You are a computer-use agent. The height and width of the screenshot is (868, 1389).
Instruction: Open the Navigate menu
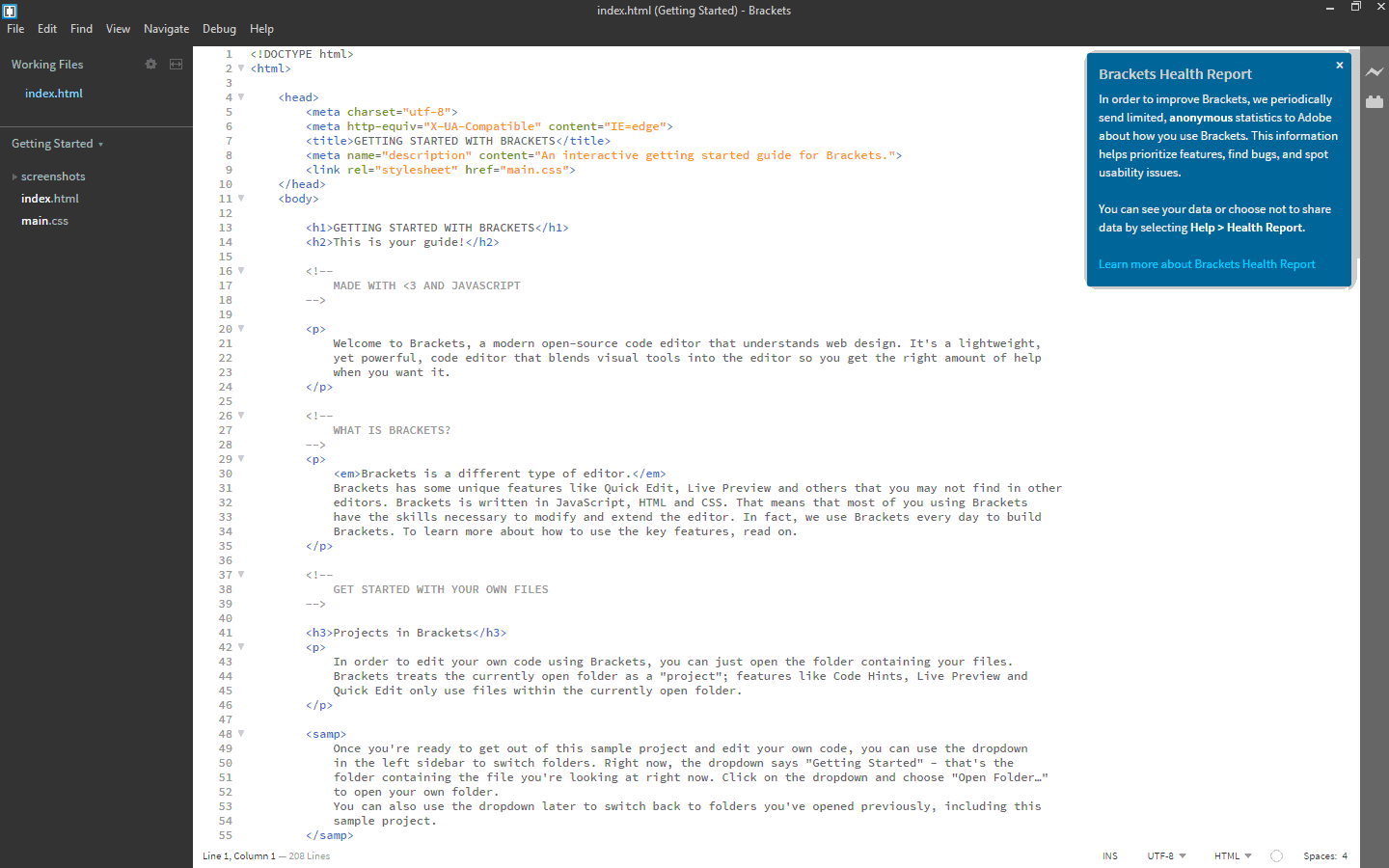tap(166, 28)
